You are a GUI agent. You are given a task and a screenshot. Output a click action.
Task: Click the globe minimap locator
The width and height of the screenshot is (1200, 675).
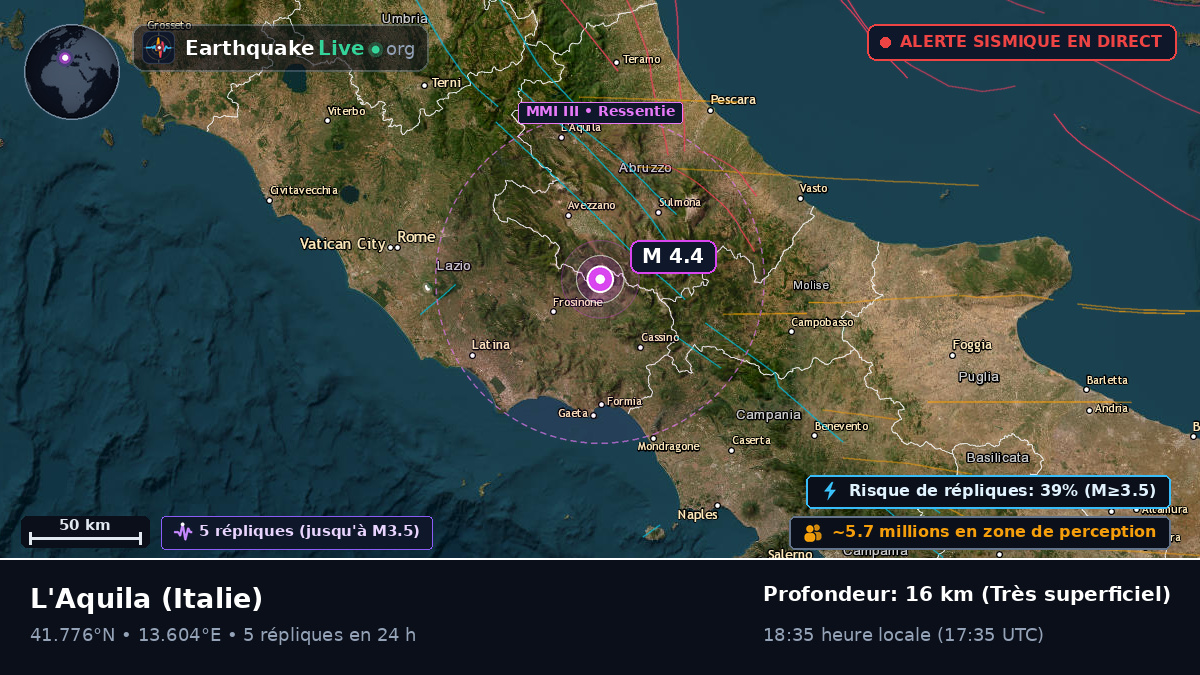(x=72, y=72)
